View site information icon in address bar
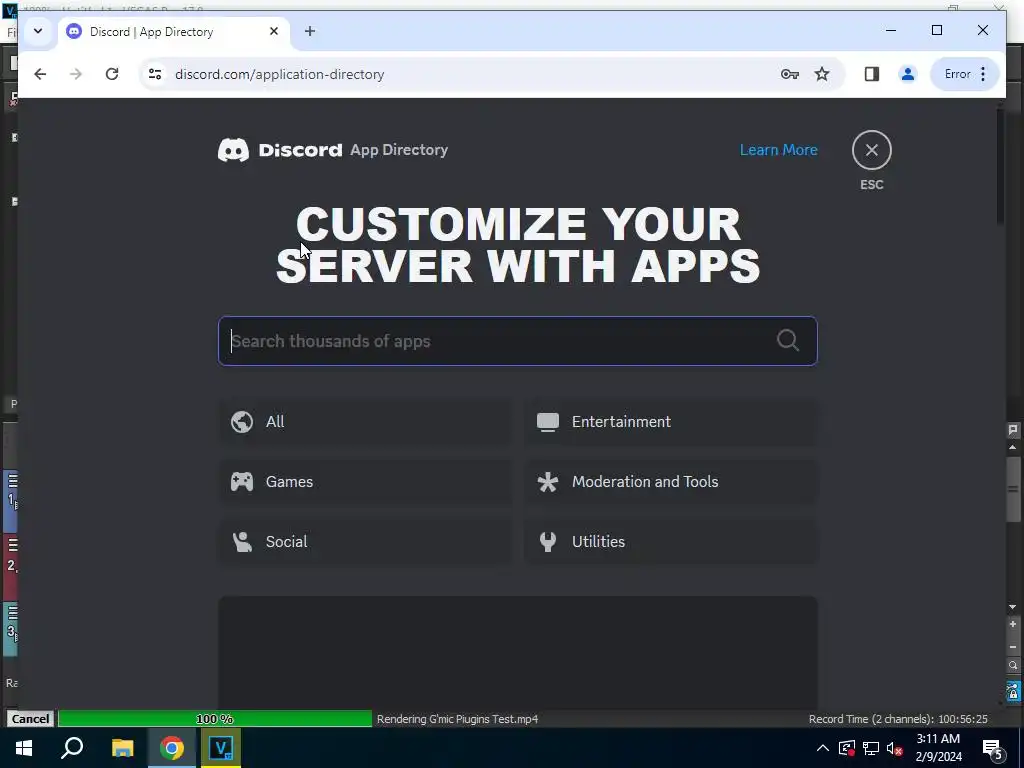This screenshot has height=768, width=1024. [155, 74]
